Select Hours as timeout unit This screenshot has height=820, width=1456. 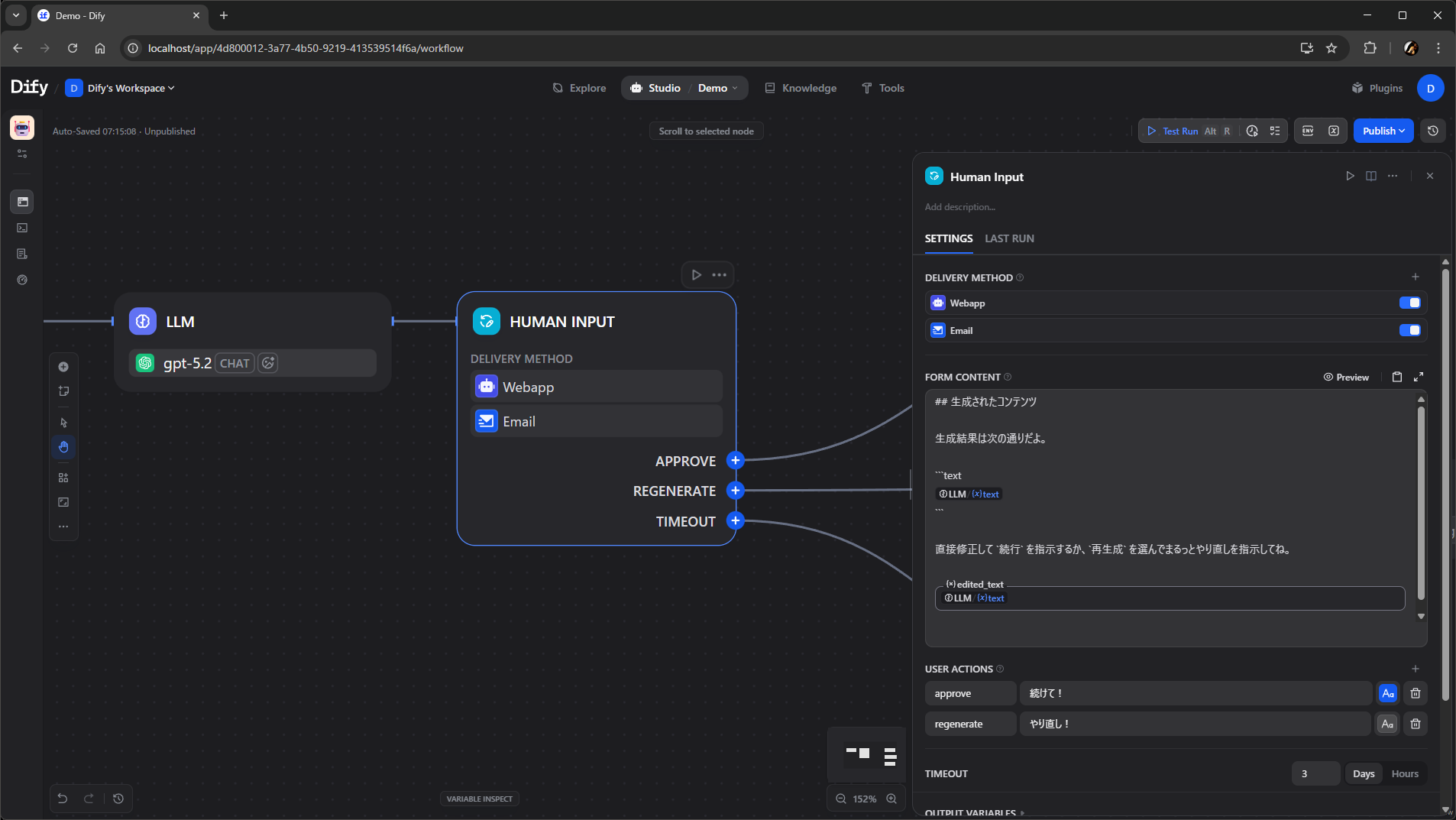click(x=1404, y=773)
